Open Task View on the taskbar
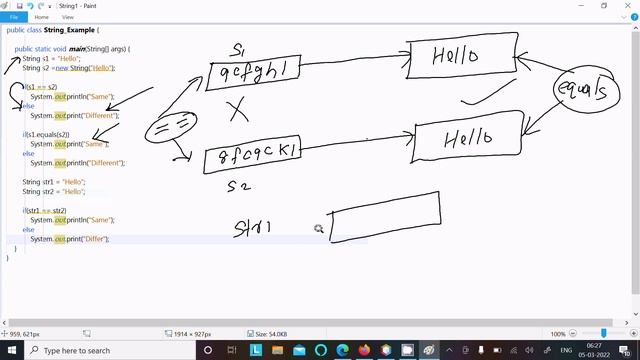The height and width of the screenshot is (360, 640). pos(232,350)
